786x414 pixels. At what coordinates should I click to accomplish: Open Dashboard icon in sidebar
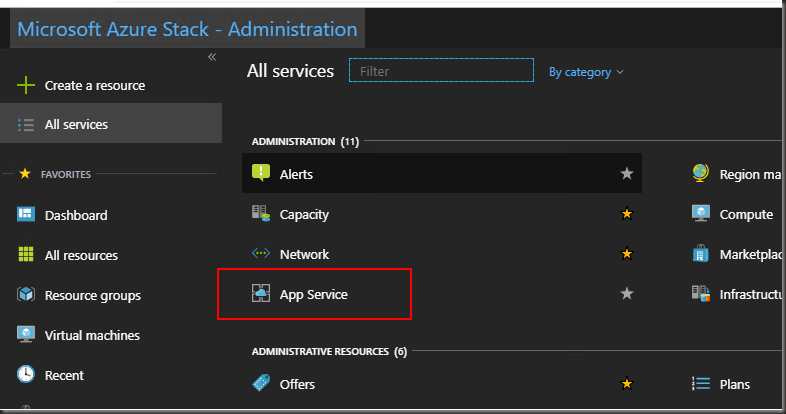[x=27, y=215]
